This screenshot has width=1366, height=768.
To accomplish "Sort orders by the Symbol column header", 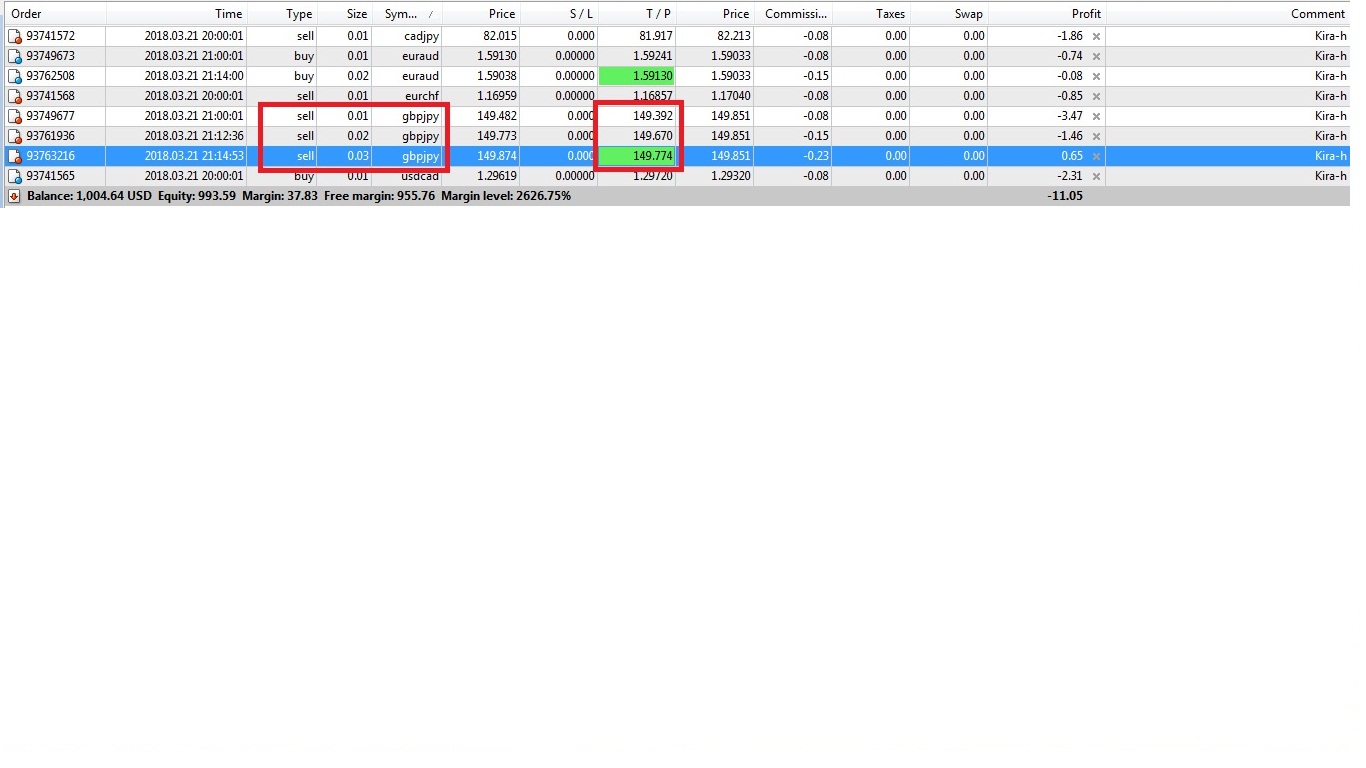I will click(406, 14).
